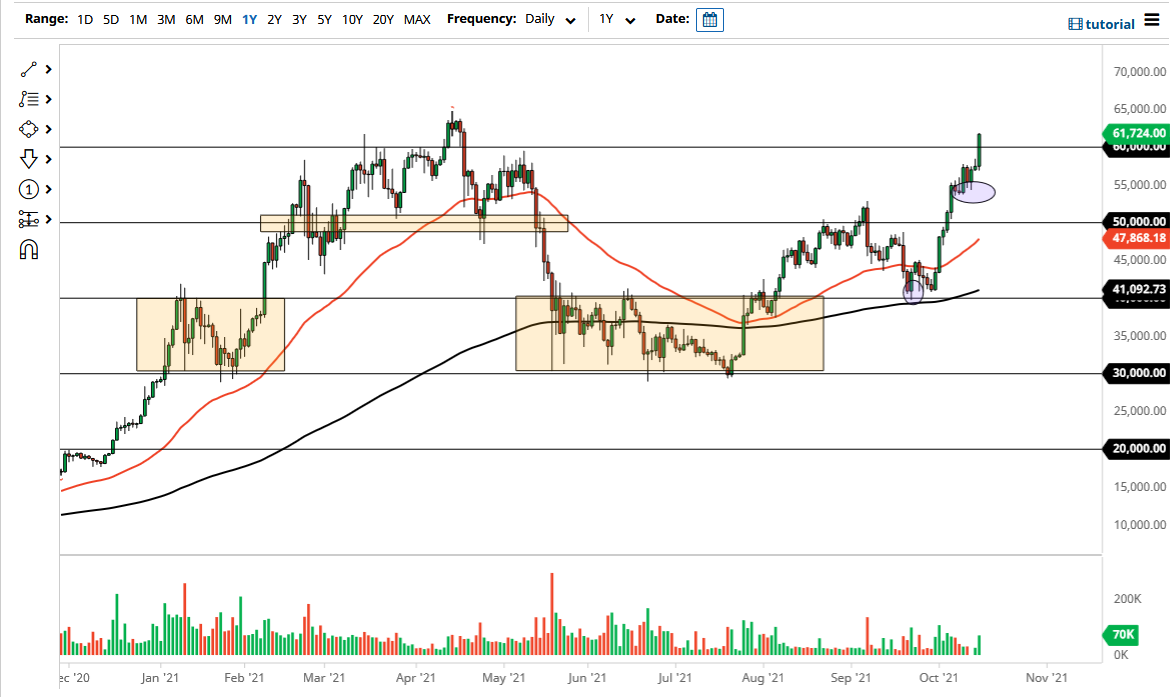Select the numbered callout annotation tool
1172x697 pixels.
click(x=28, y=189)
